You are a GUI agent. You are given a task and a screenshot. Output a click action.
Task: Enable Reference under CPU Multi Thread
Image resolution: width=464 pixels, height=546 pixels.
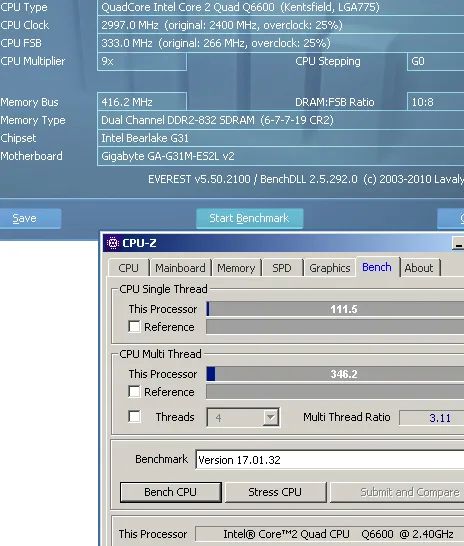(134, 391)
